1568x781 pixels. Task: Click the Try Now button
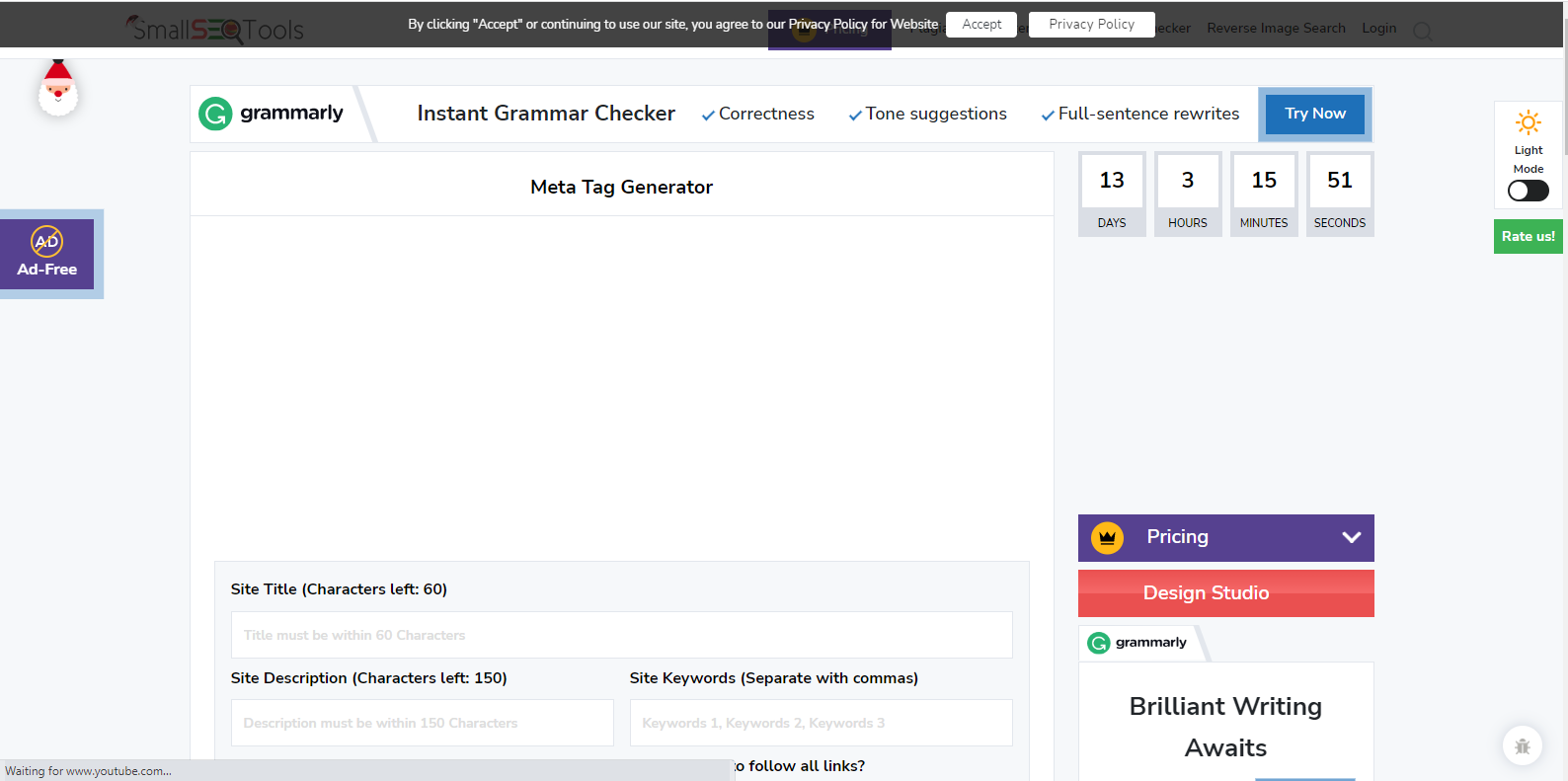click(x=1314, y=114)
